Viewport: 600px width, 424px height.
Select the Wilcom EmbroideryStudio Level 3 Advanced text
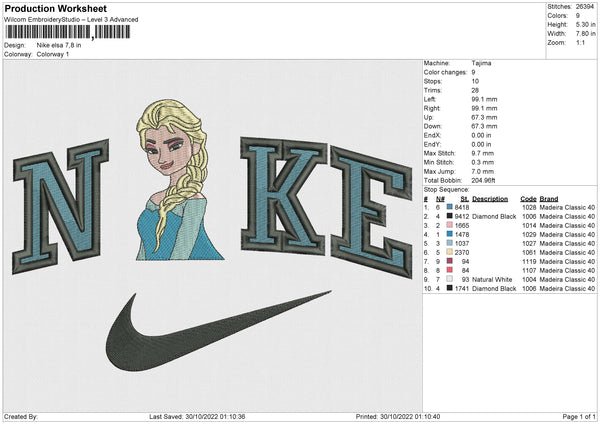[x=71, y=20]
